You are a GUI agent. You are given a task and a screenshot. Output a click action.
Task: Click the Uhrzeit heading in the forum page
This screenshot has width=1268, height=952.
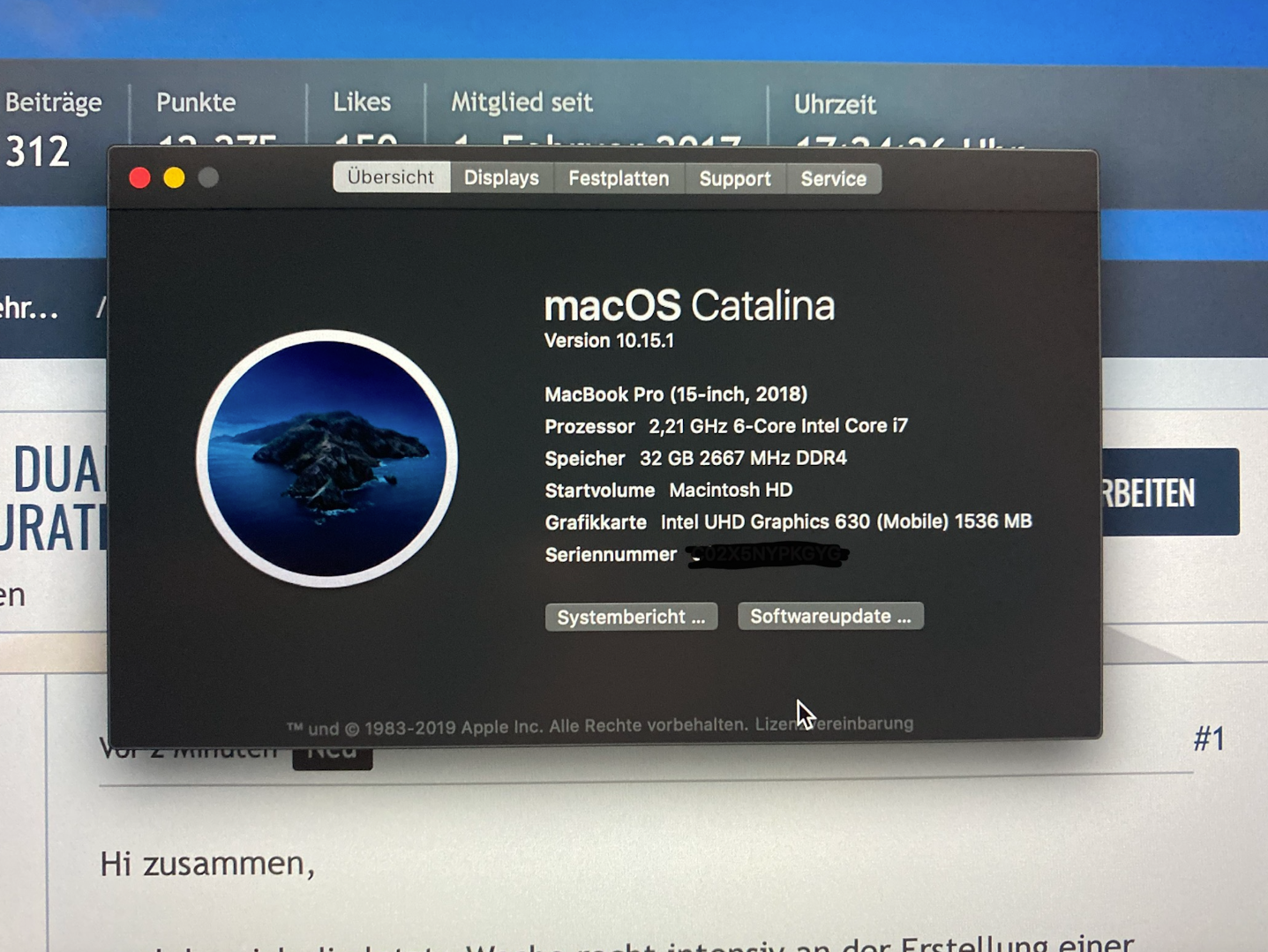(835, 104)
